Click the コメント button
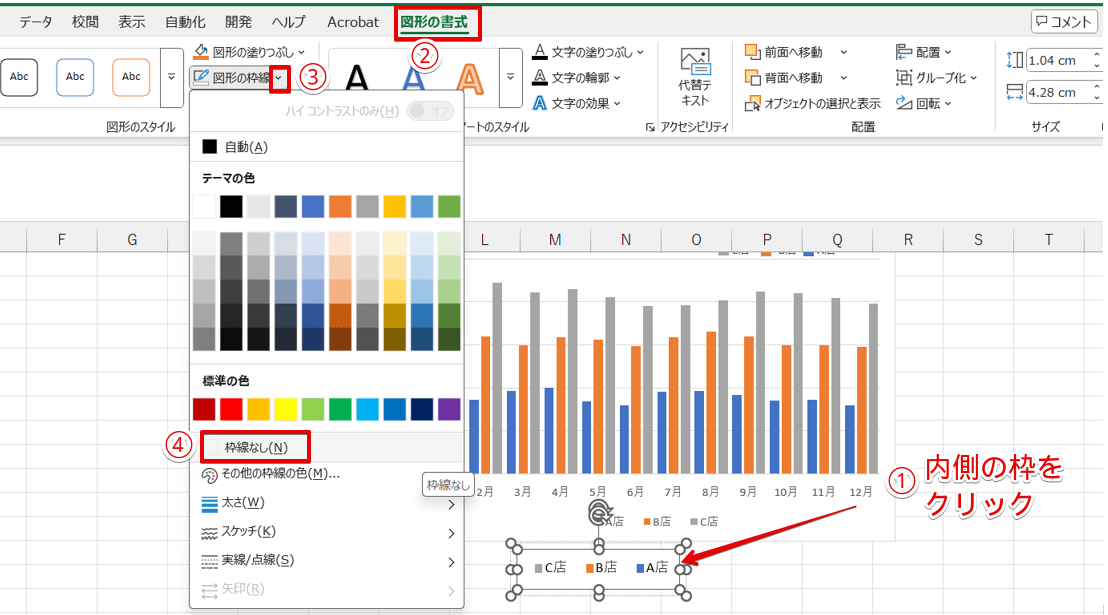The image size is (1108, 615). (x=1064, y=21)
